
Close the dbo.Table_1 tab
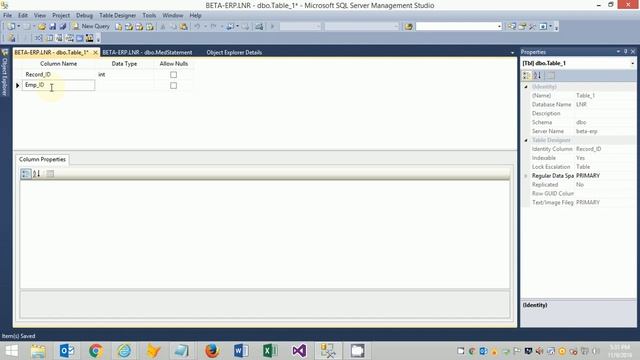tap(95, 53)
